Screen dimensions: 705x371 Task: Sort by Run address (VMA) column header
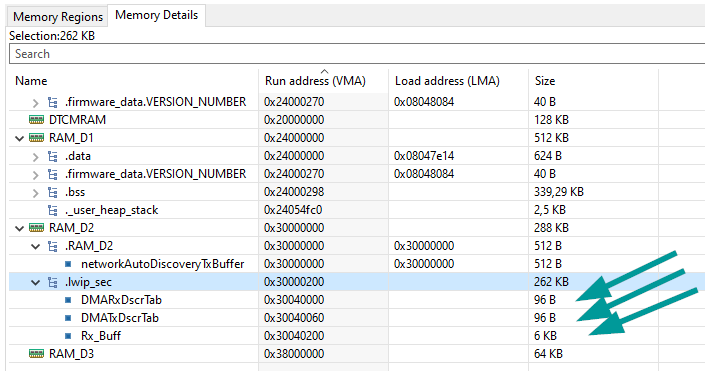315,81
